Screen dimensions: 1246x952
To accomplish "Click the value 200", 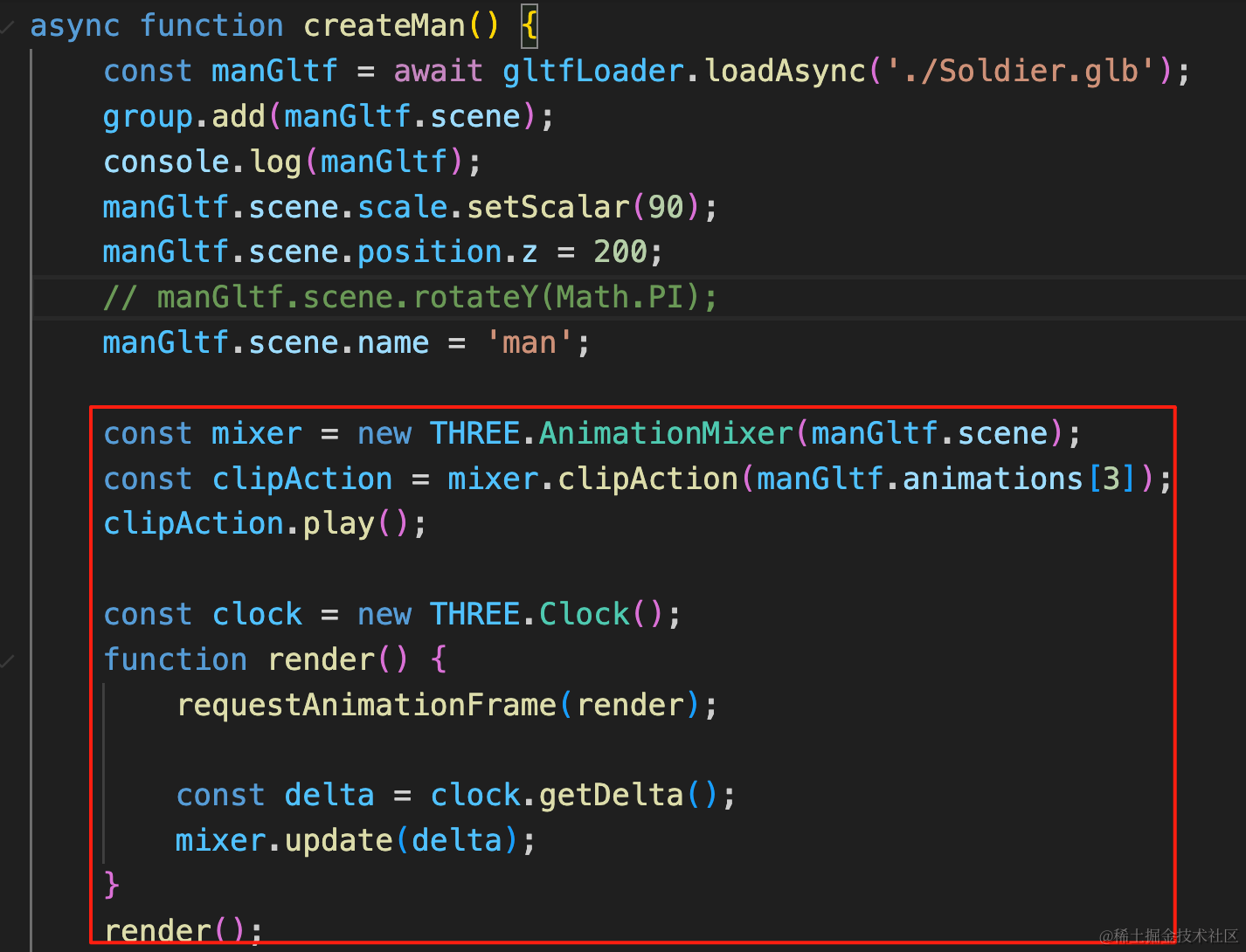I will pyautogui.click(x=620, y=252).
